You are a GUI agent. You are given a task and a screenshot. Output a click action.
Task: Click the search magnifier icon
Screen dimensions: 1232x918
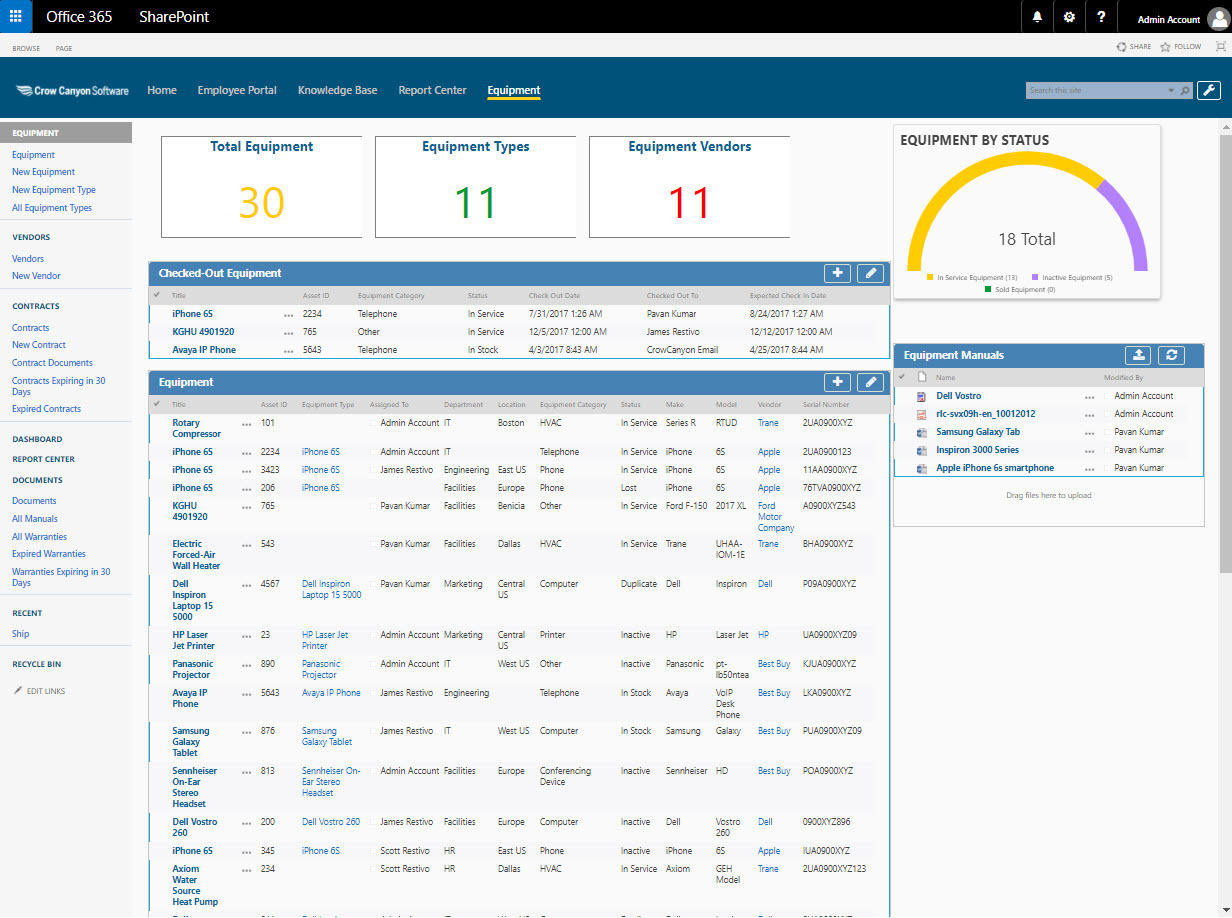coord(1186,90)
